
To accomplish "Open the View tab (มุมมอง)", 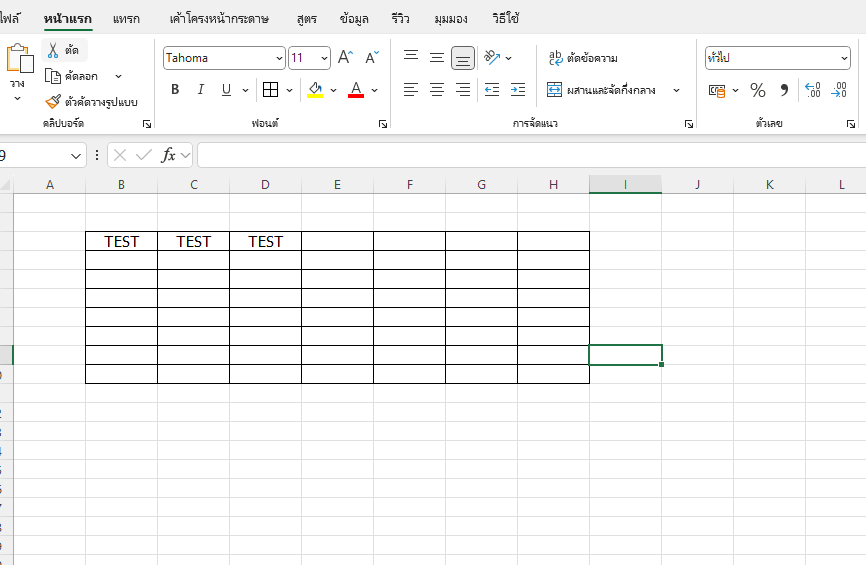I will tap(451, 19).
